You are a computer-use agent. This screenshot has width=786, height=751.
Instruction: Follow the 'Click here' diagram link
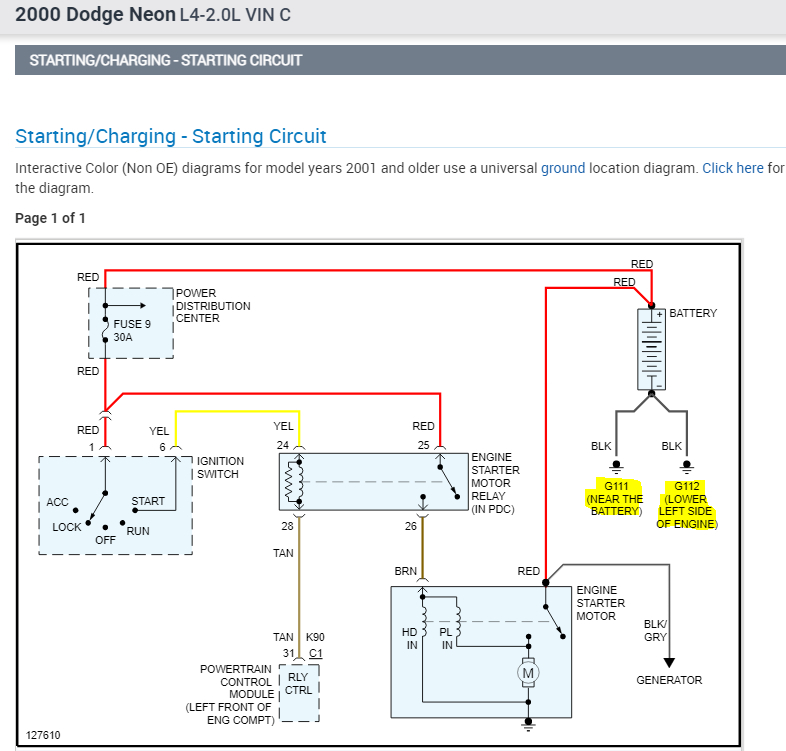[x=732, y=168]
